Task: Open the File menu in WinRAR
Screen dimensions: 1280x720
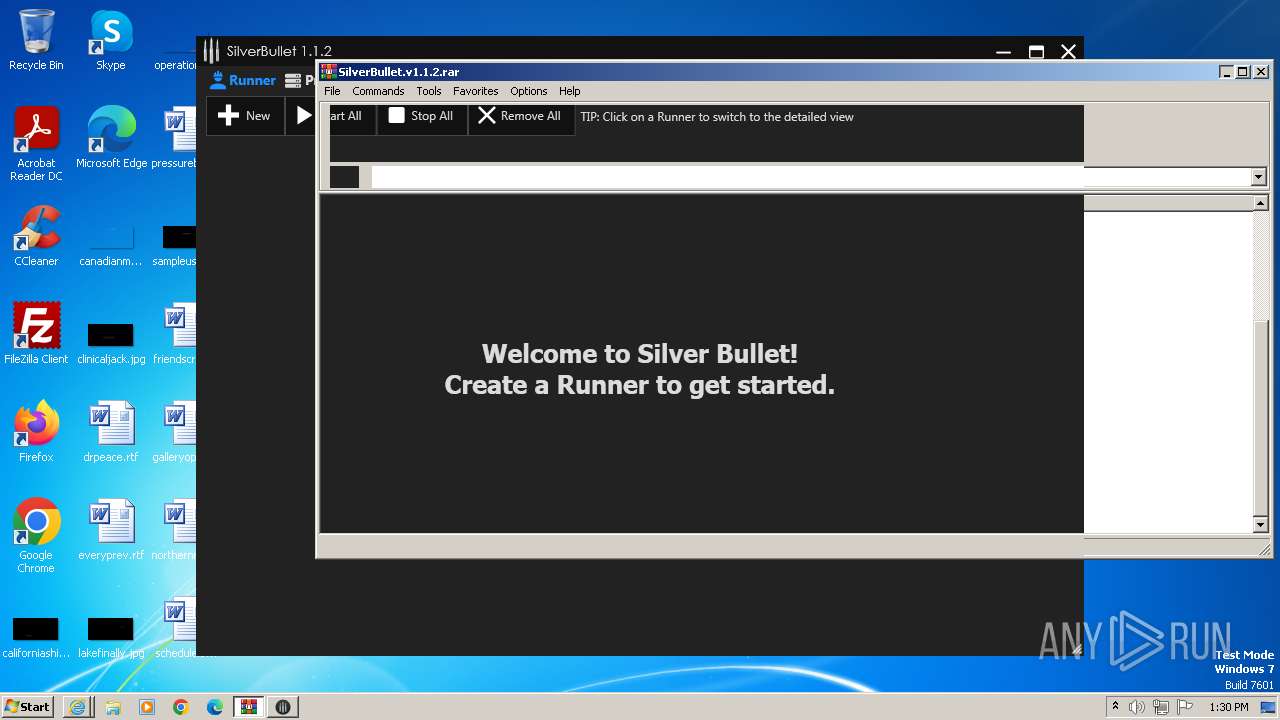Action: pos(332,91)
